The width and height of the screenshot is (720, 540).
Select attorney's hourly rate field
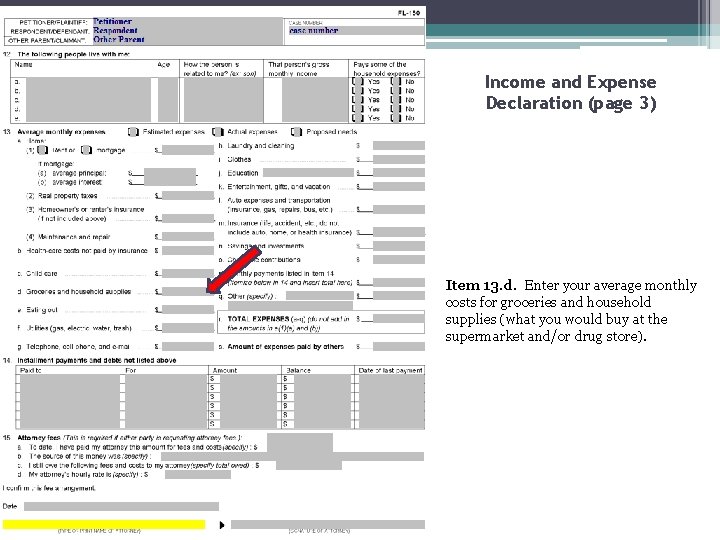coord(198,475)
